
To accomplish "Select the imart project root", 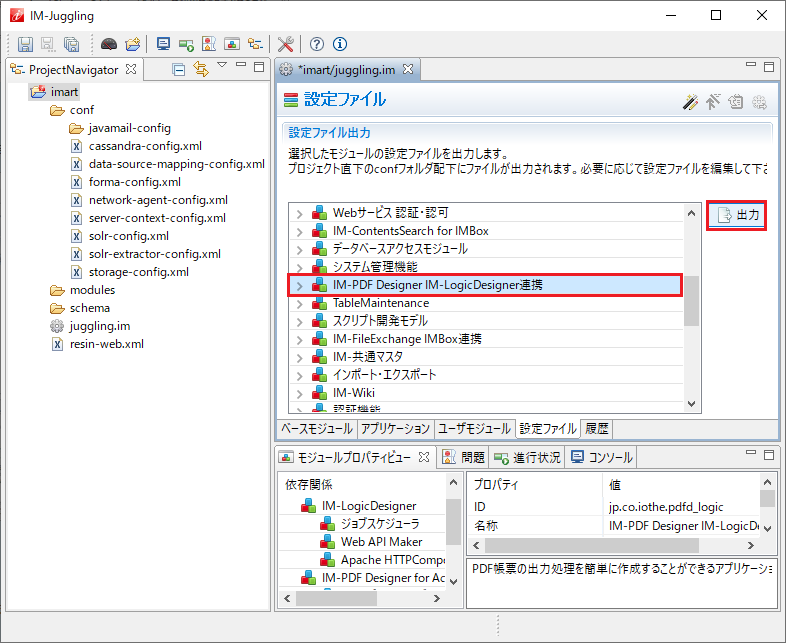I will click(x=64, y=92).
